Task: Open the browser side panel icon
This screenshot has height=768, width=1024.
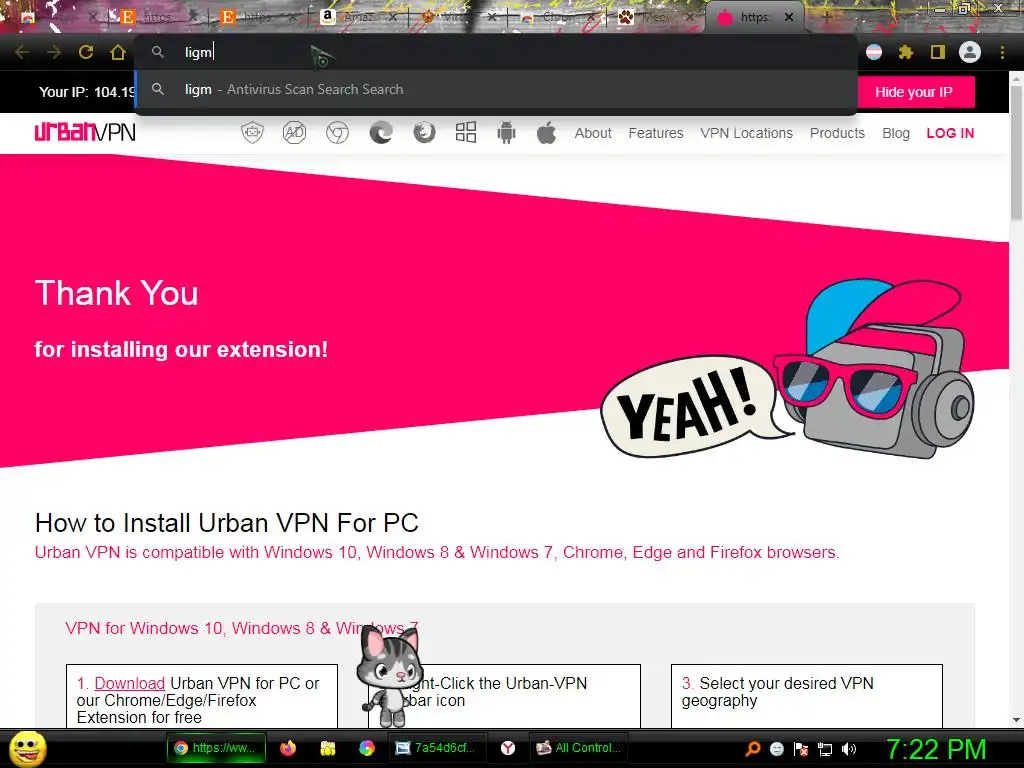Action: [x=938, y=52]
